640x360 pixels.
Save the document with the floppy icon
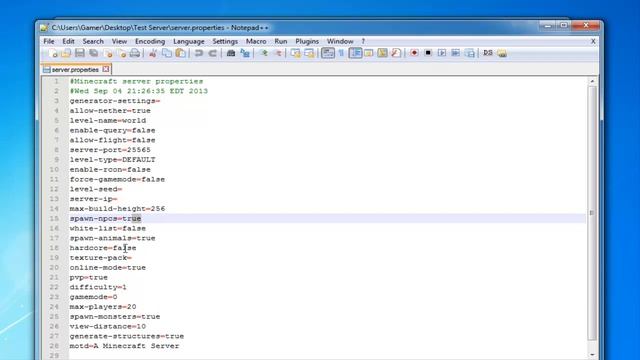80,53
